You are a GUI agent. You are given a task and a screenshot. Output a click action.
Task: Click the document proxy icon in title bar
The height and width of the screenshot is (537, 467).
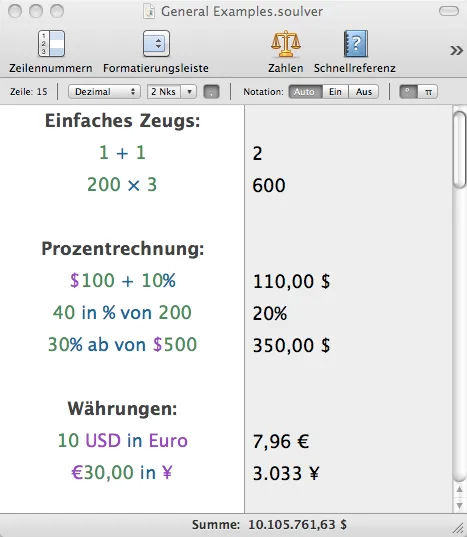point(149,11)
